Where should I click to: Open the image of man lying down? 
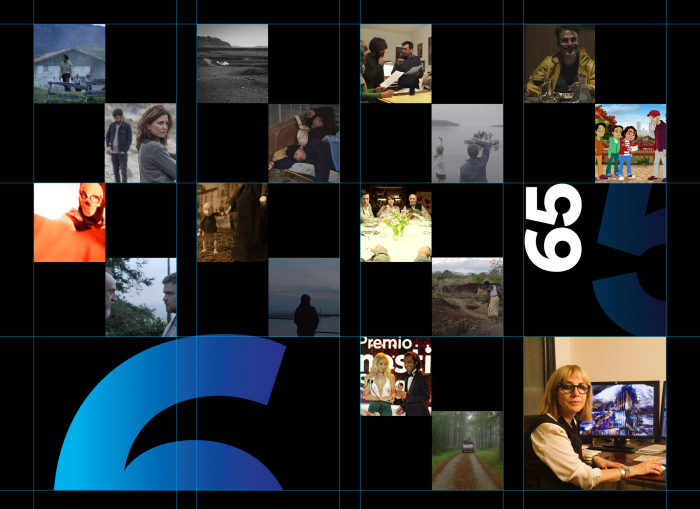pos(304,143)
